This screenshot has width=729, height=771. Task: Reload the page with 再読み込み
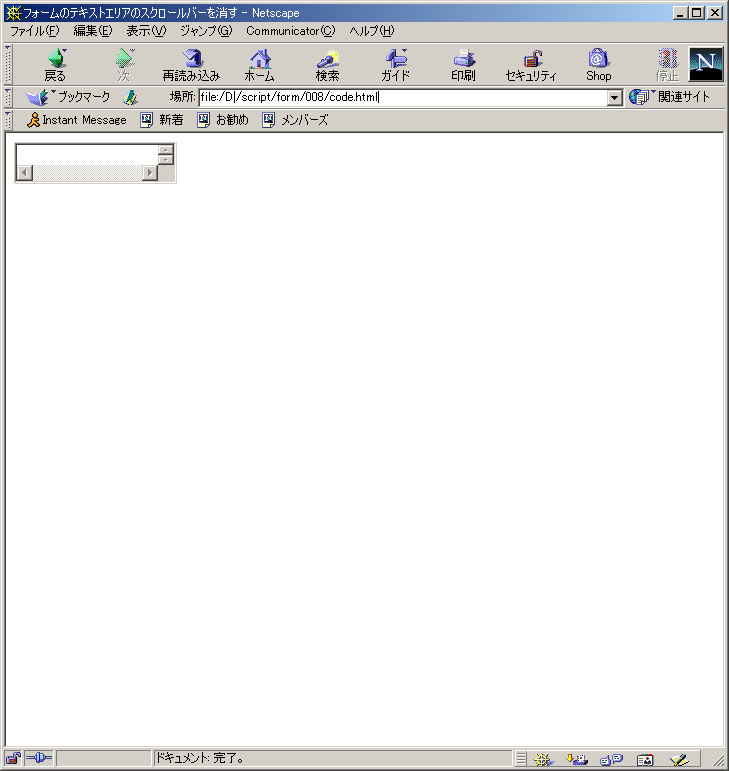(191, 65)
